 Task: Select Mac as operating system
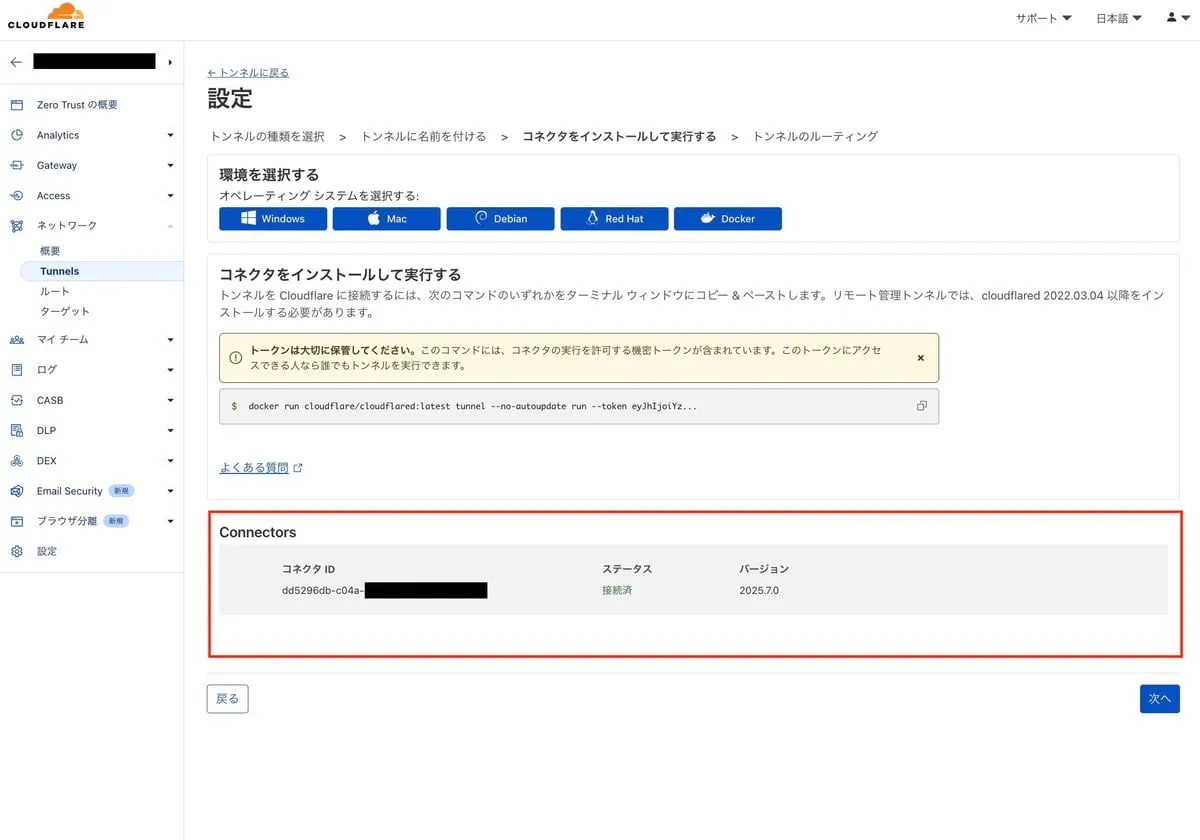point(386,219)
